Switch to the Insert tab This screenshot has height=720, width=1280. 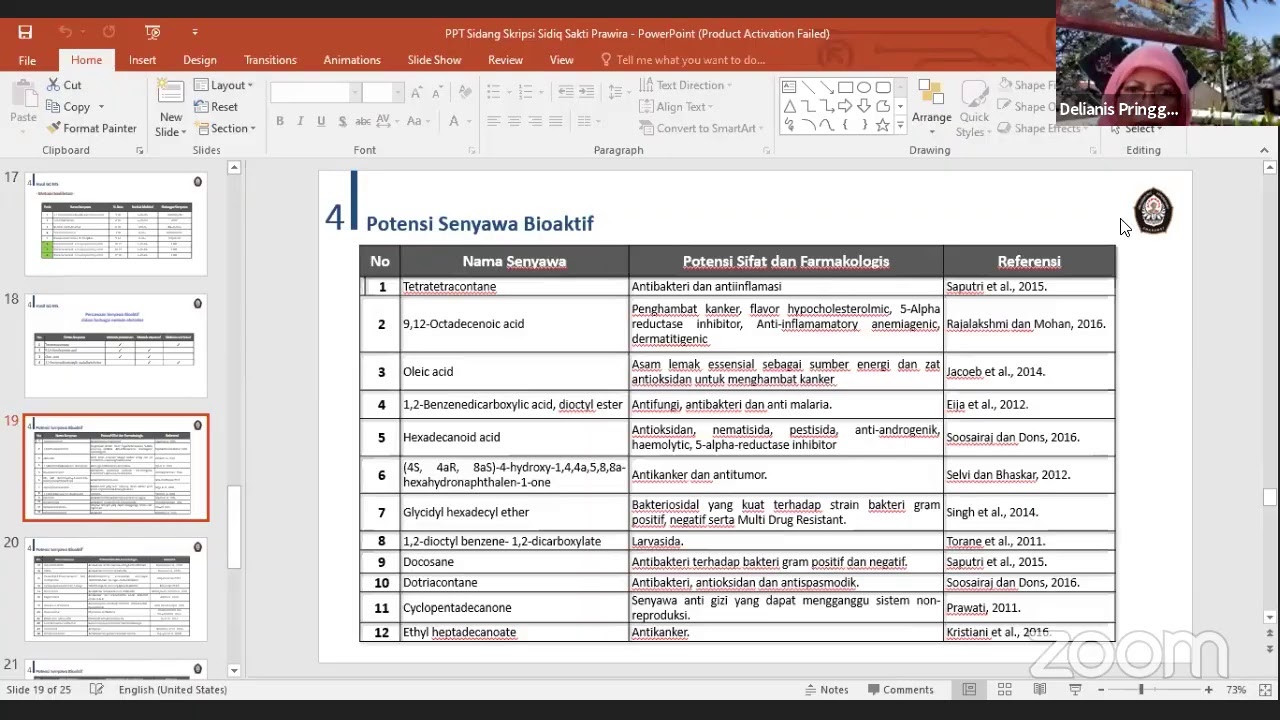142,60
